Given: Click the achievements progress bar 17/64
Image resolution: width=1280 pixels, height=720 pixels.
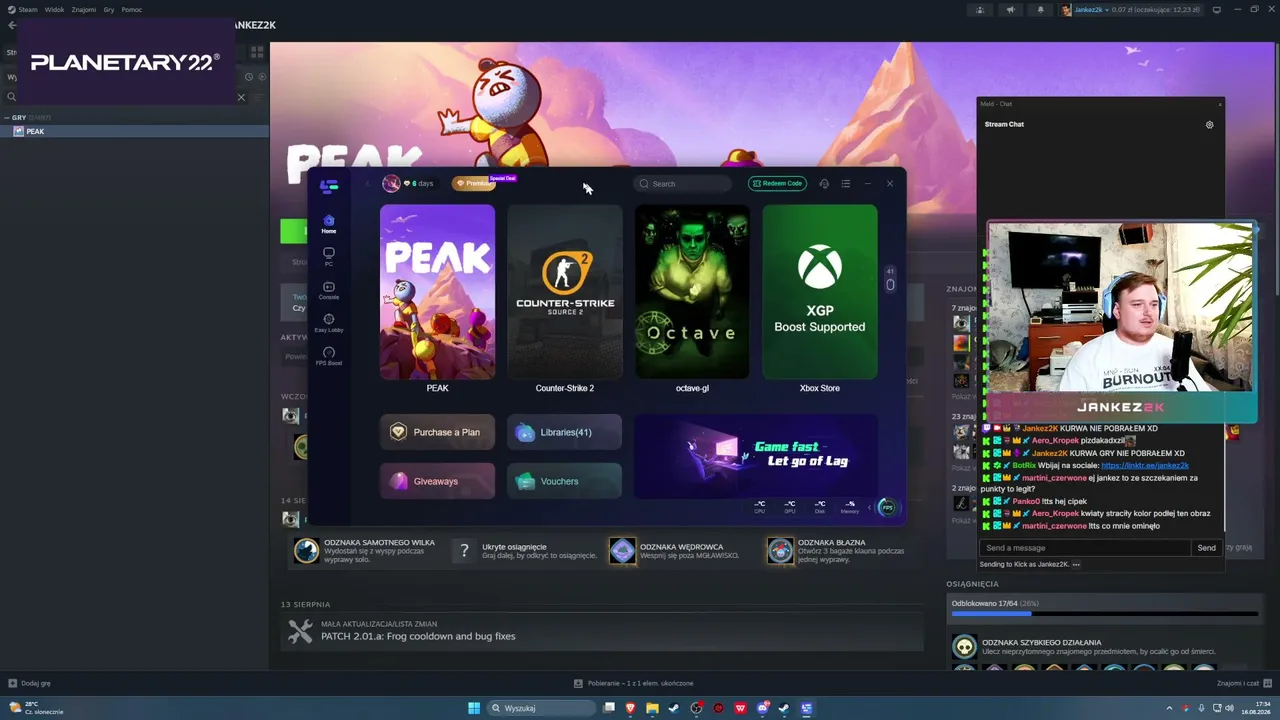Looking at the screenshot, I should coord(1103,613).
